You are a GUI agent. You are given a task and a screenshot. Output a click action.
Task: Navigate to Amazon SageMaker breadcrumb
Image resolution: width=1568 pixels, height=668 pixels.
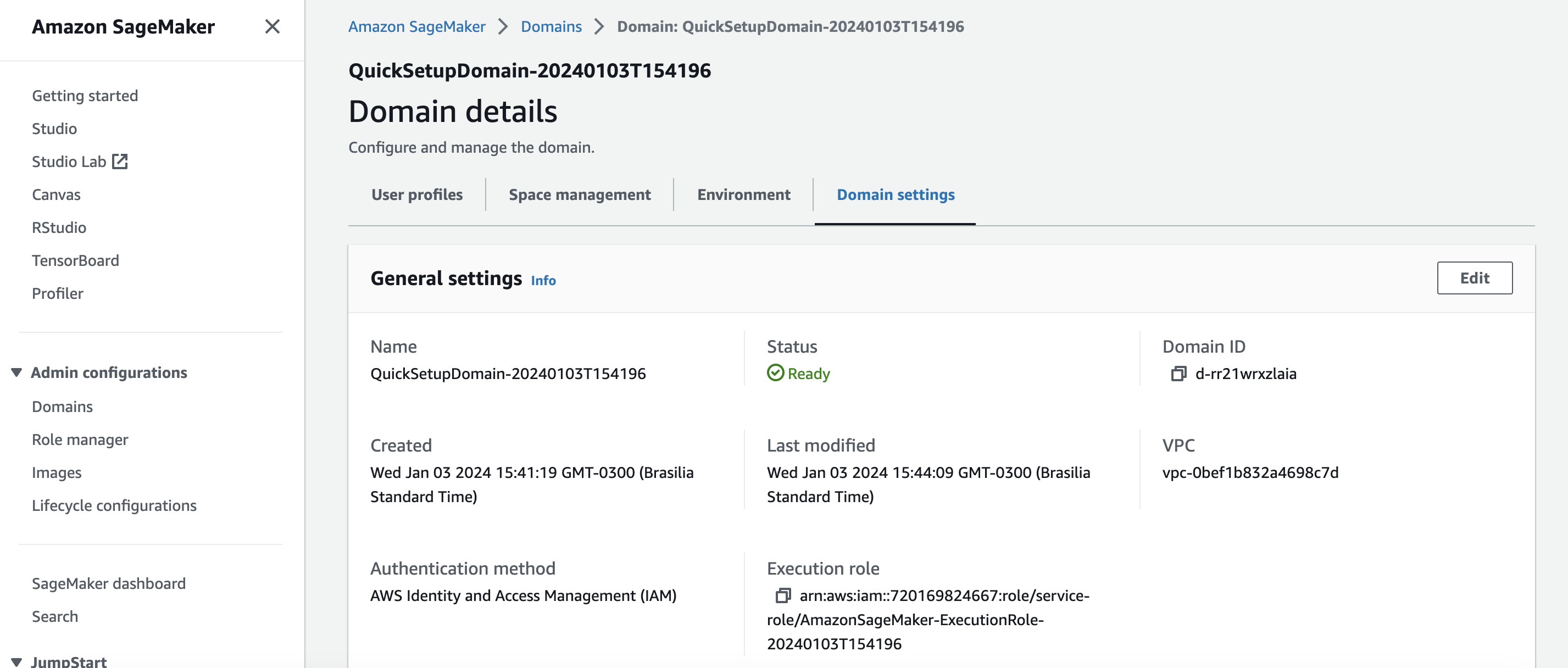click(x=416, y=27)
